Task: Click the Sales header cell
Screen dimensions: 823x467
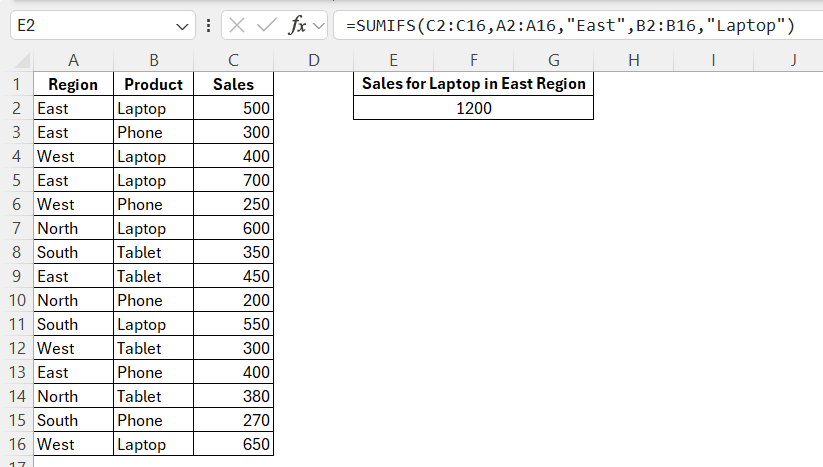Action: (x=233, y=84)
